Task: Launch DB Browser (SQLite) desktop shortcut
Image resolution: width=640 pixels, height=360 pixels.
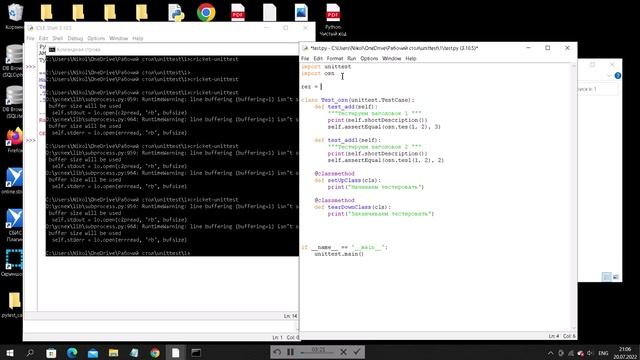Action: [x=13, y=102]
